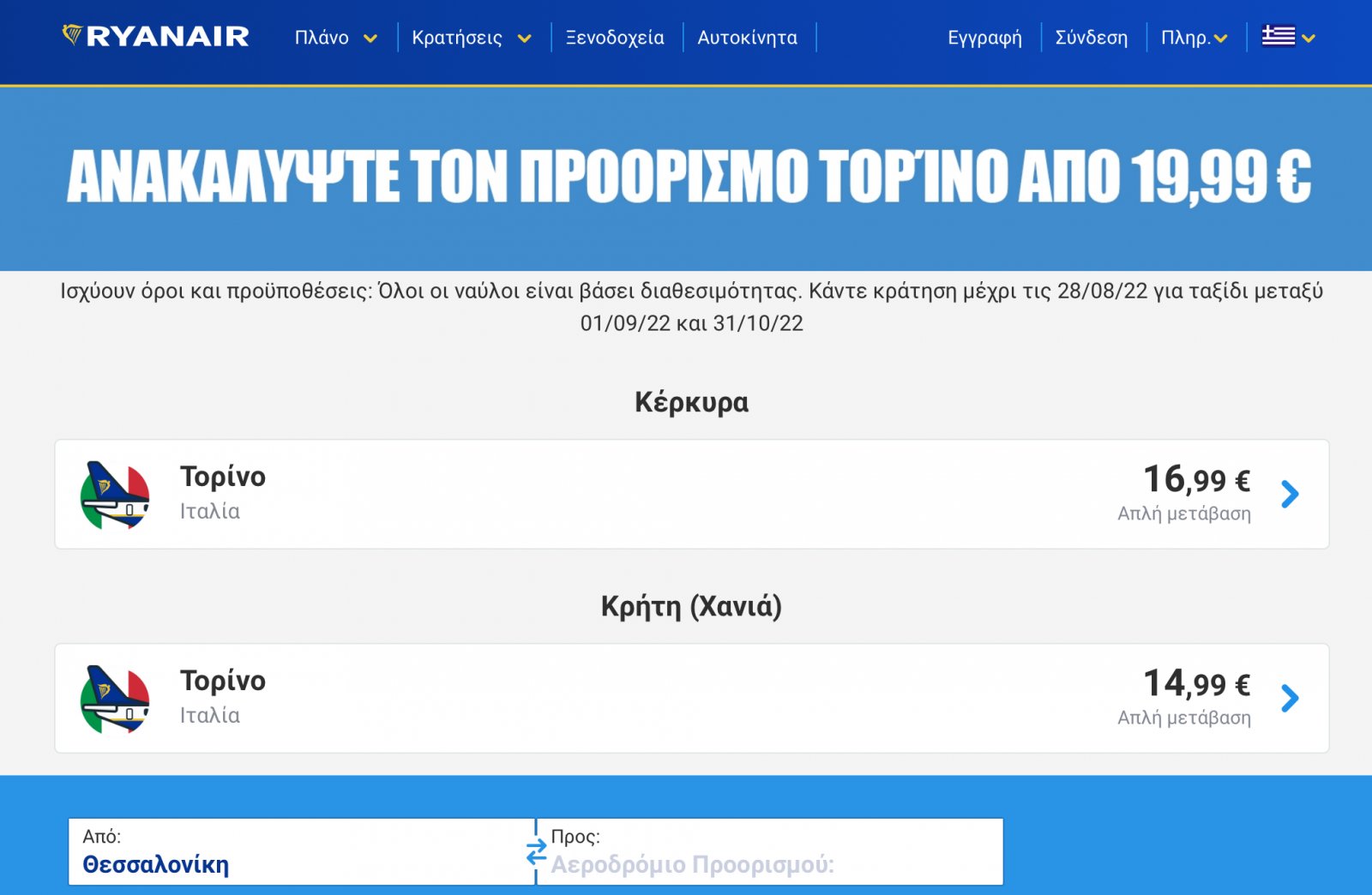This screenshot has height=895, width=1372.
Task: Open the Πληρ. information menu
Action: 1194,38
